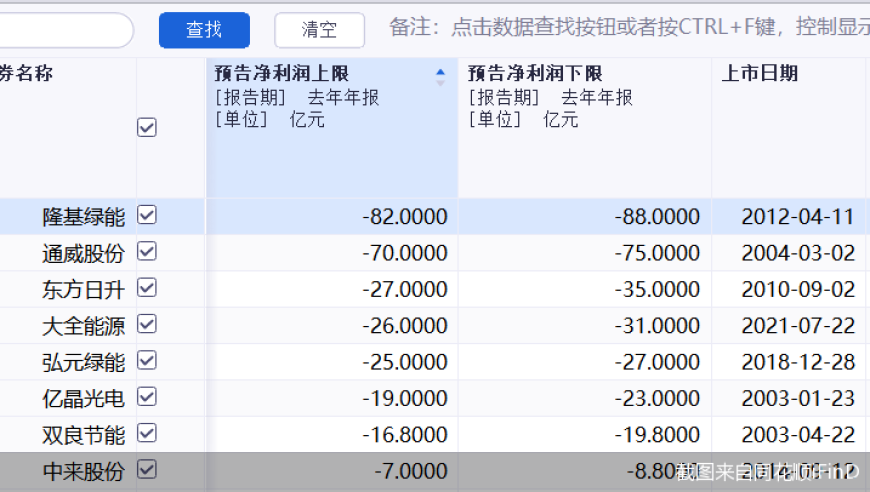
Task: Select stock name 双良节能
Action: pos(84,435)
